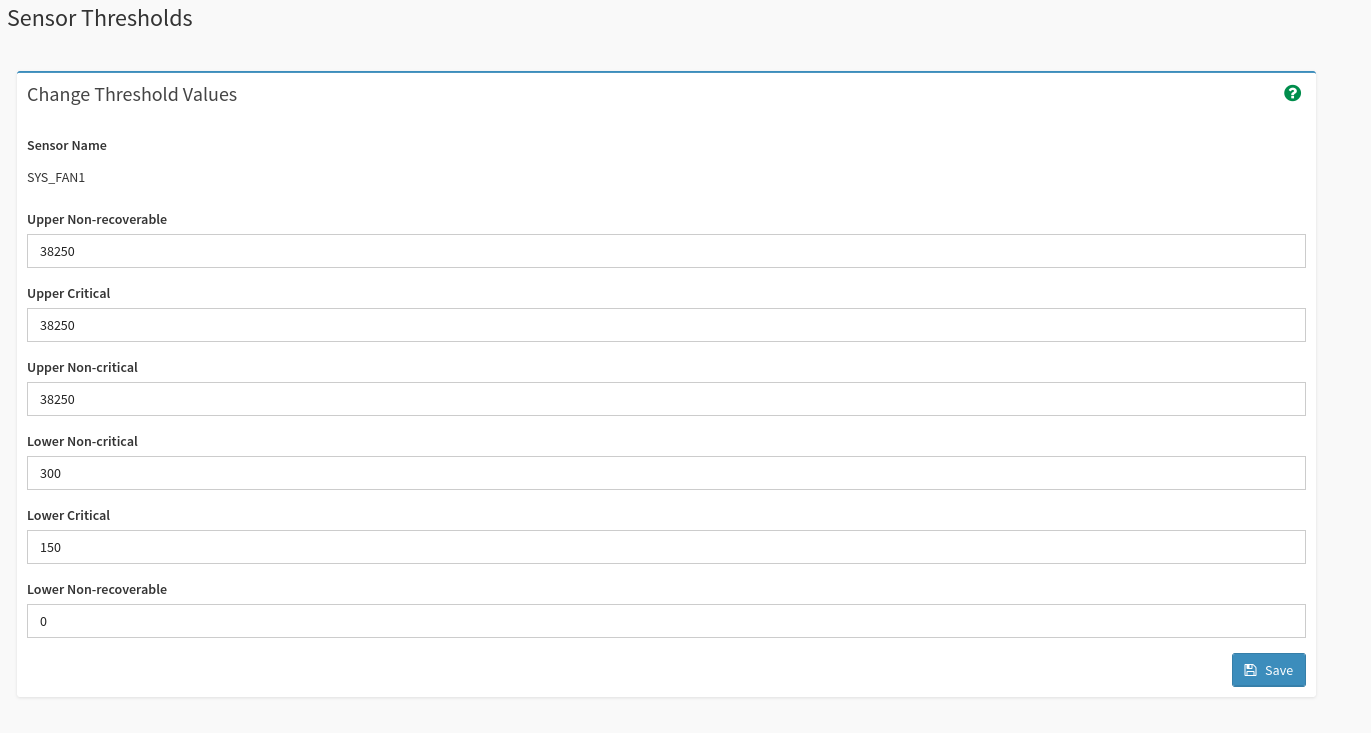Select the Upper Non-critical label text
Viewport: 1371px width, 733px height.
[83, 367]
